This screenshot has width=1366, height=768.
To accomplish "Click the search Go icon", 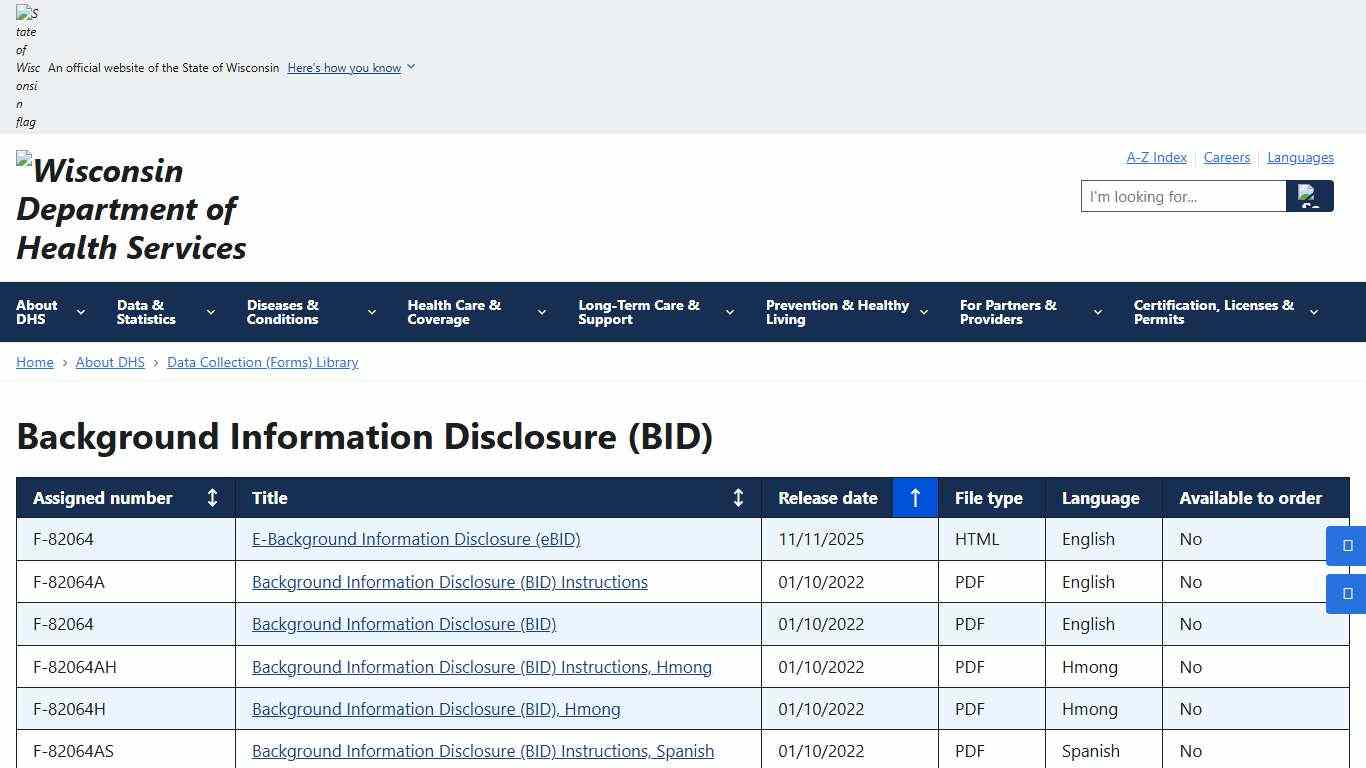I will click(1310, 196).
